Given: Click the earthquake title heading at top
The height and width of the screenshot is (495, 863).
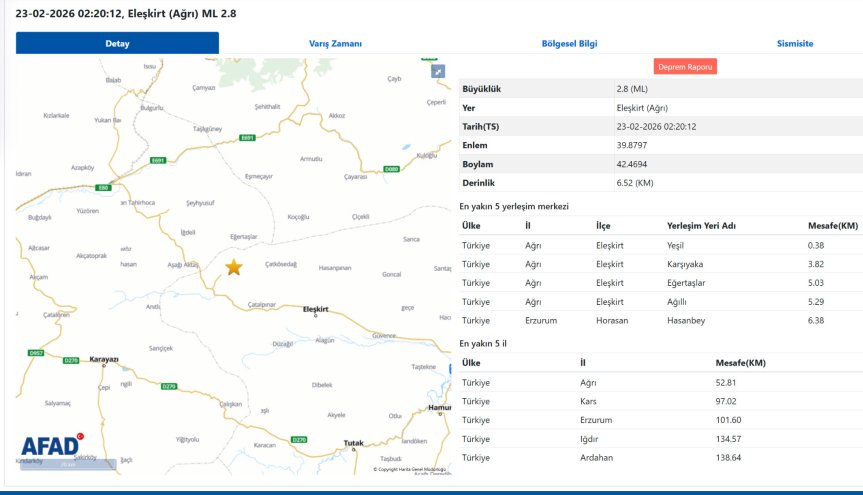Looking at the screenshot, I should pos(126,14).
